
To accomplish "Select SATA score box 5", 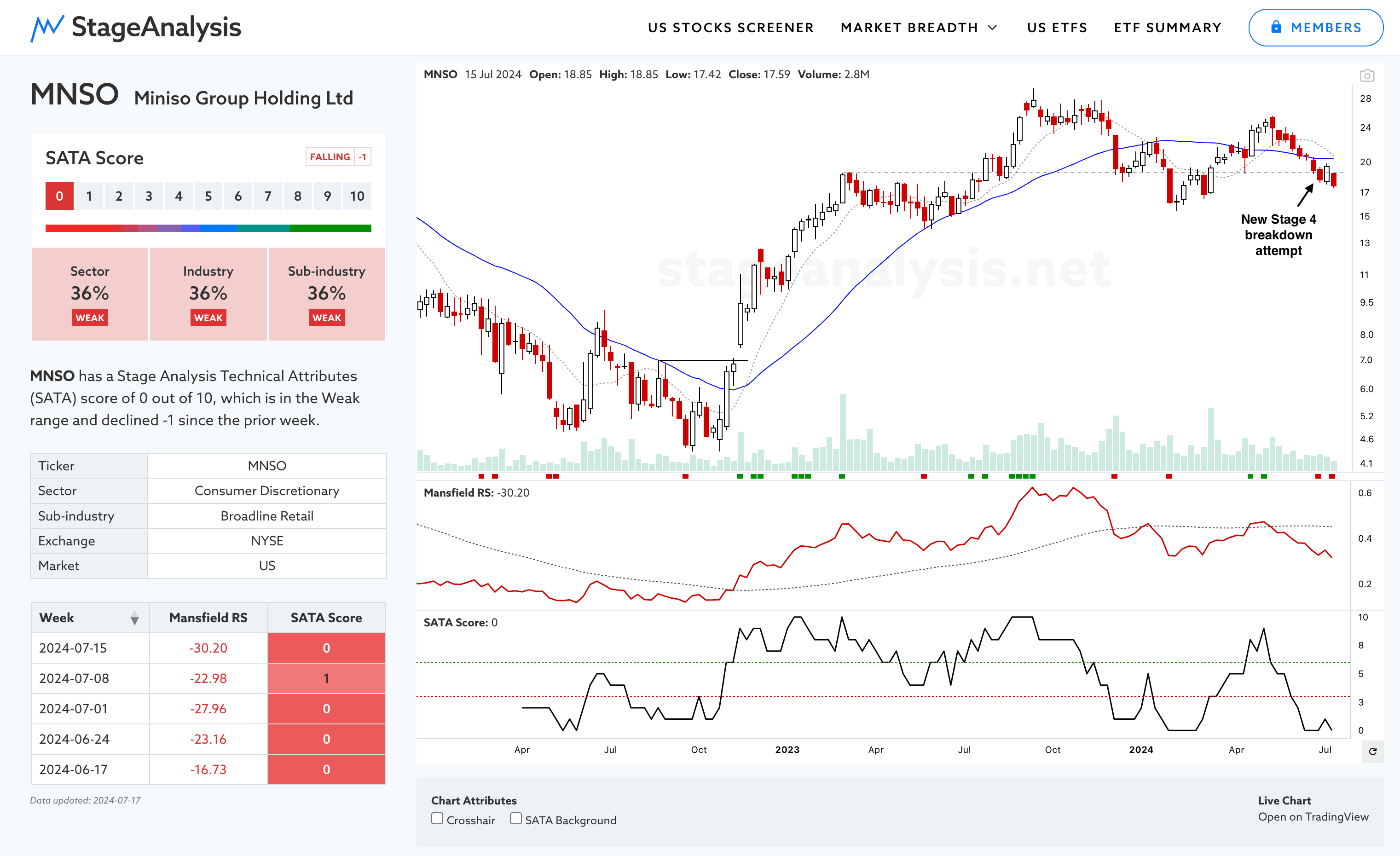I will (208, 196).
